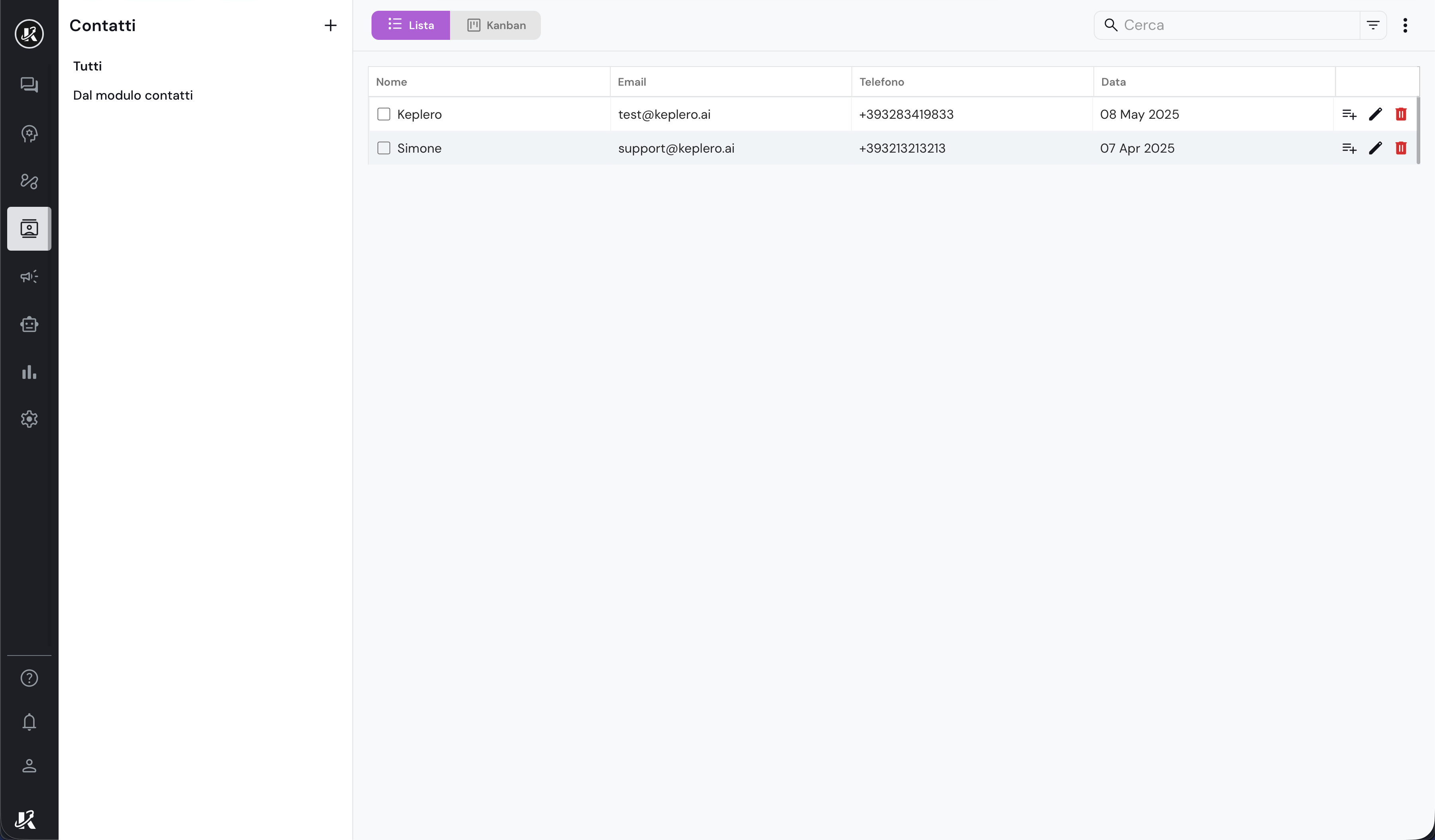Delete the Keplero contact with trash icon
This screenshot has height=840, width=1435.
[1401, 114]
